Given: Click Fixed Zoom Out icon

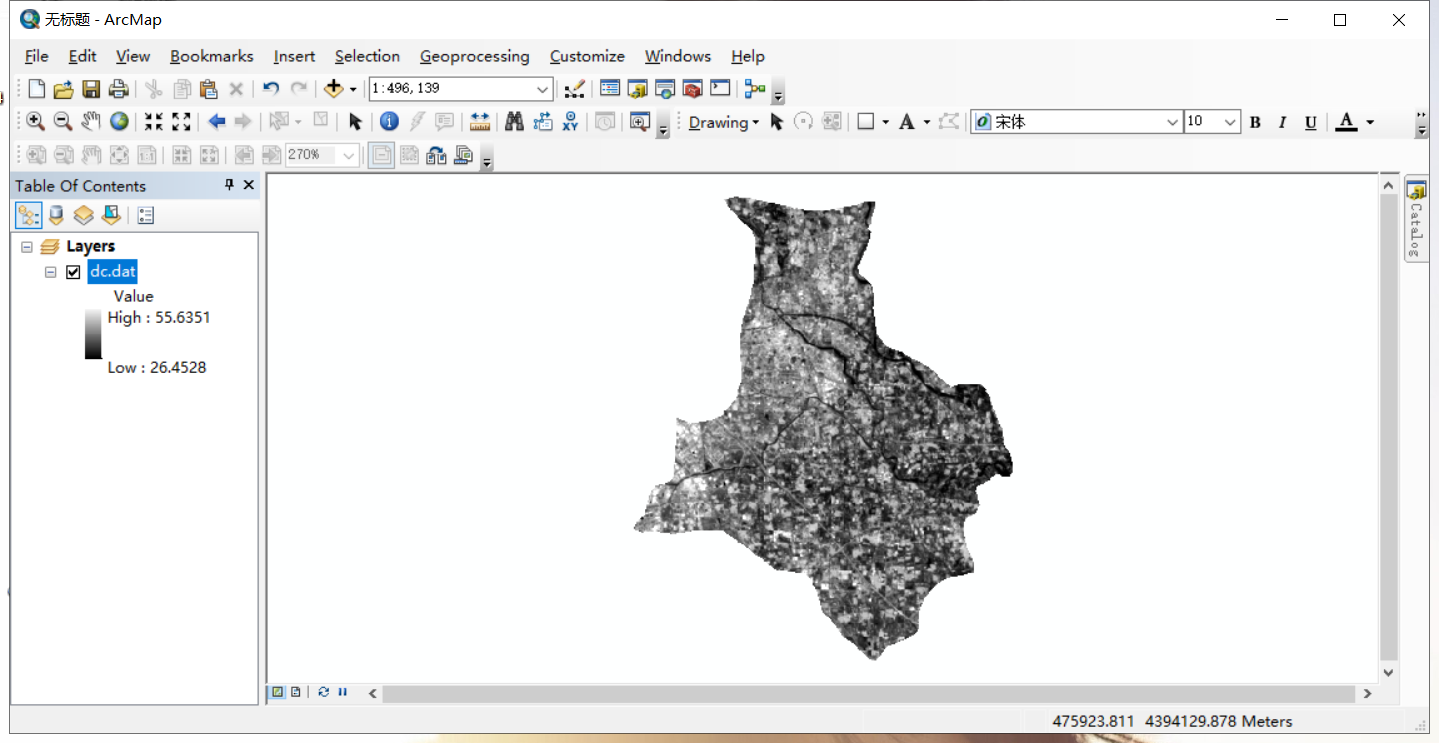Looking at the screenshot, I should pyautogui.click(x=181, y=122).
